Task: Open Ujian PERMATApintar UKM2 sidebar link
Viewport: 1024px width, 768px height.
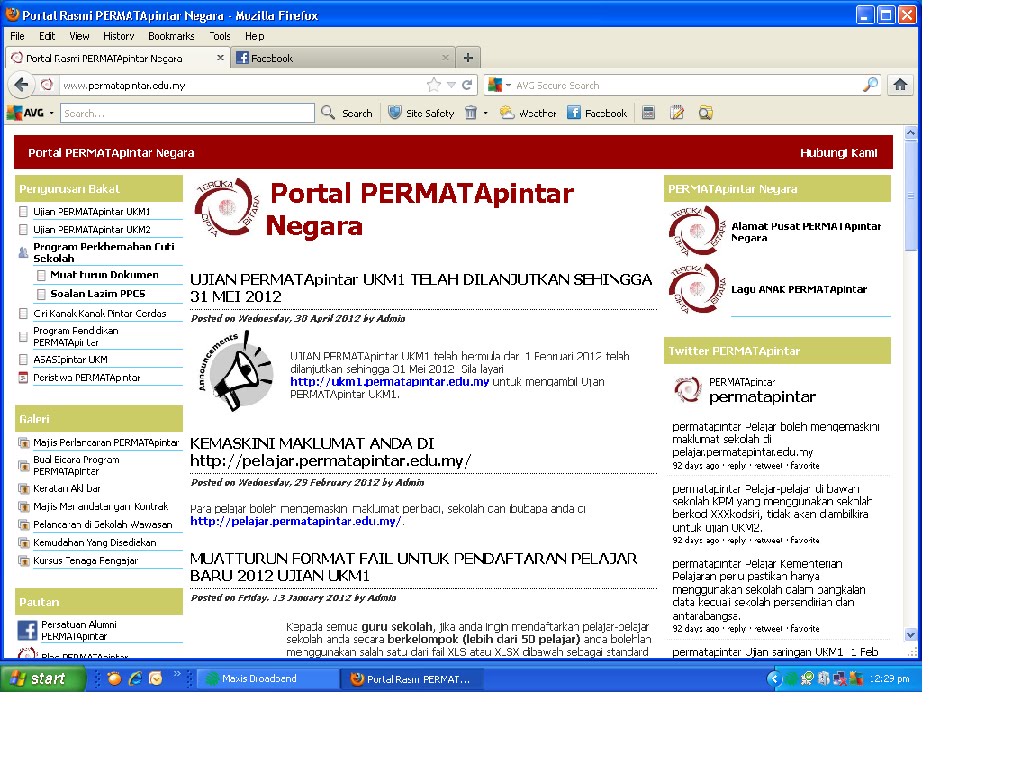Action: click(x=91, y=229)
